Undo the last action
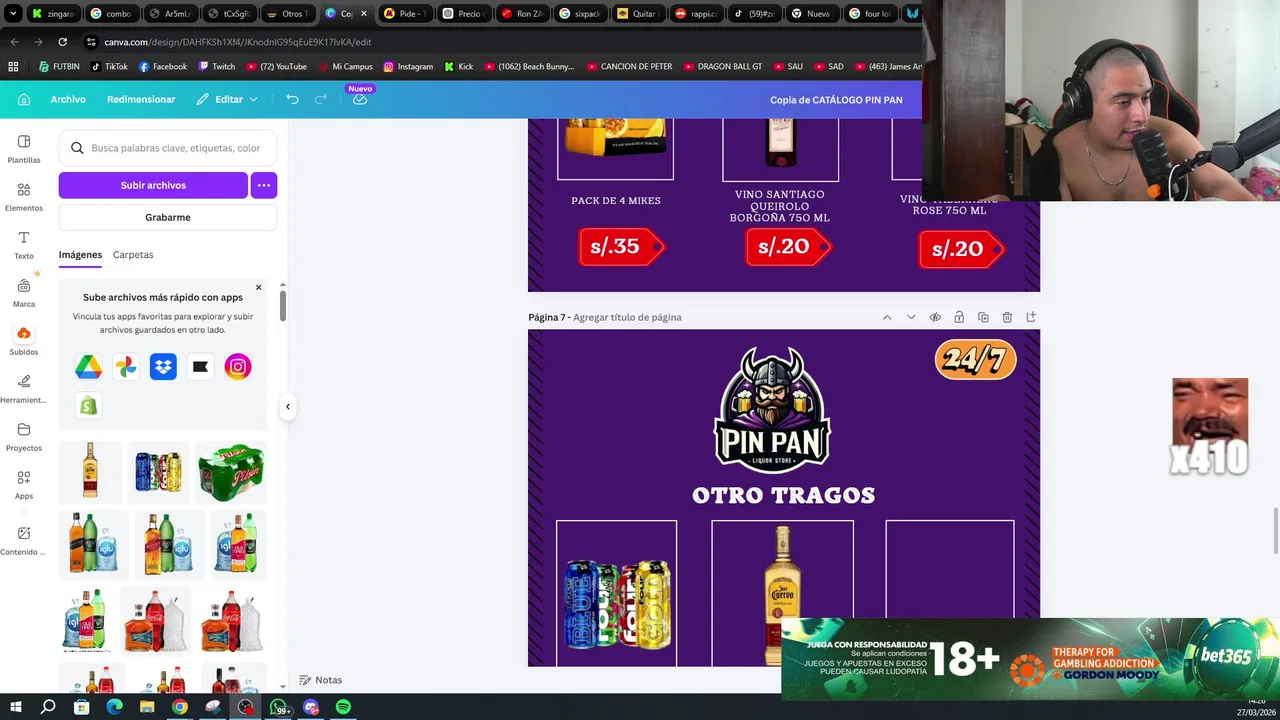This screenshot has height=720, width=1280. pos(292,99)
